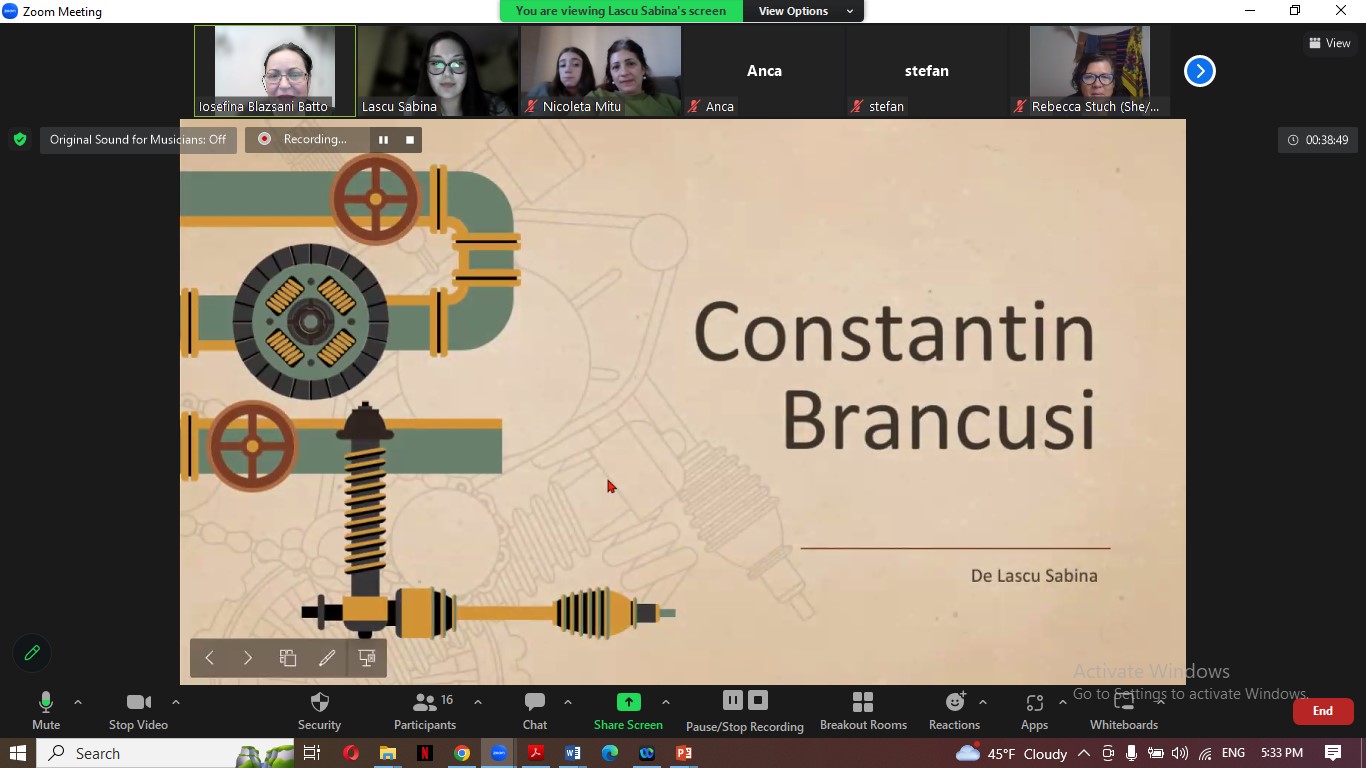Advance to next slide with right arrow
Viewport: 1366px width, 768px height.
click(x=248, y=658)
